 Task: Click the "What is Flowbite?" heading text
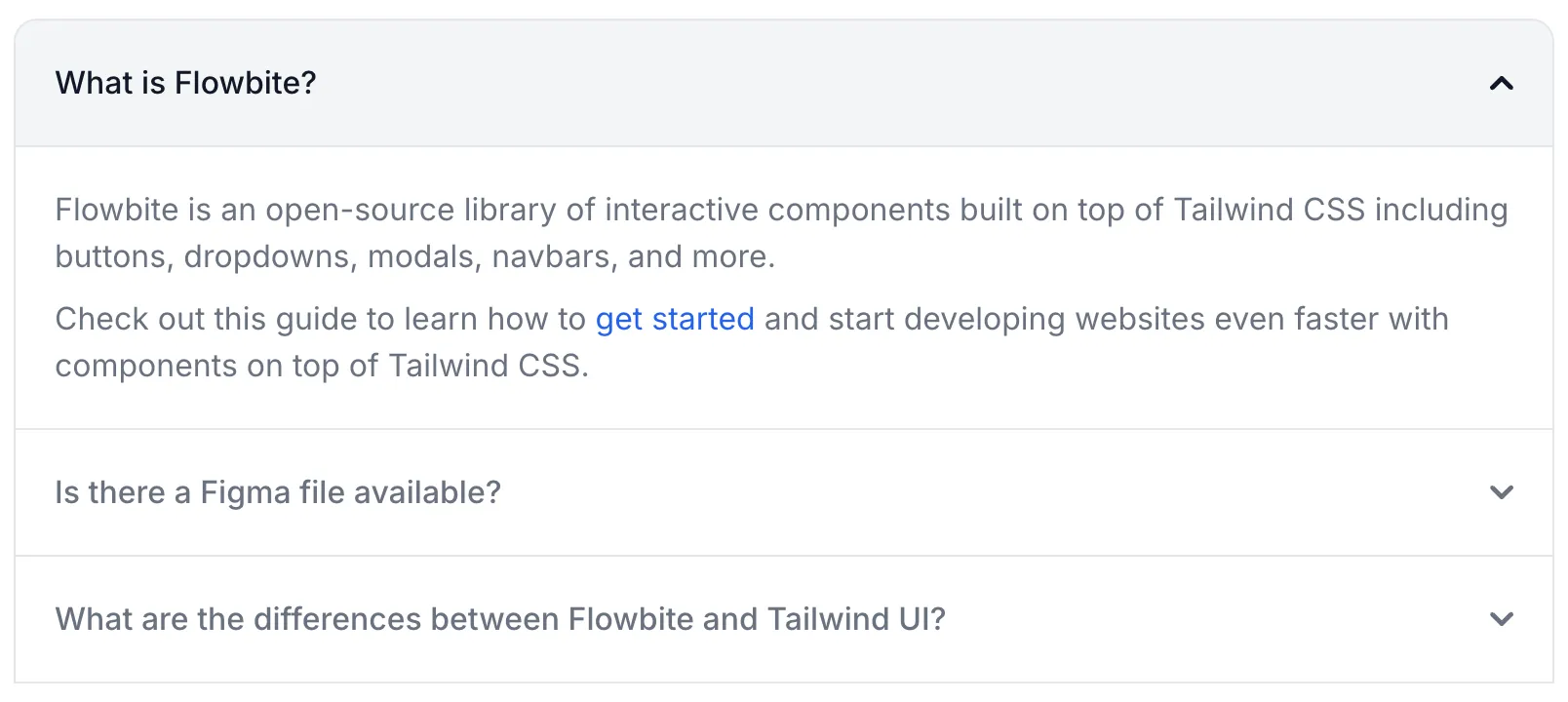pos(185,83)
